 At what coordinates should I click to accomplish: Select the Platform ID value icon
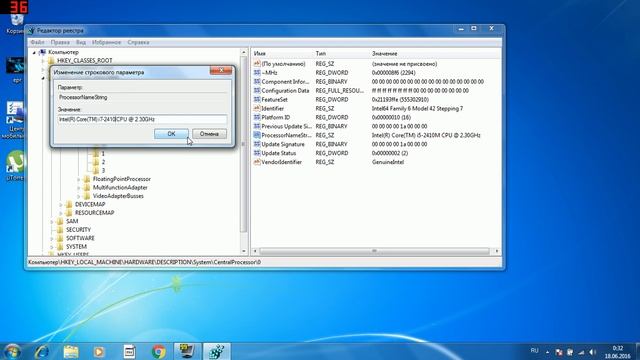257,118
